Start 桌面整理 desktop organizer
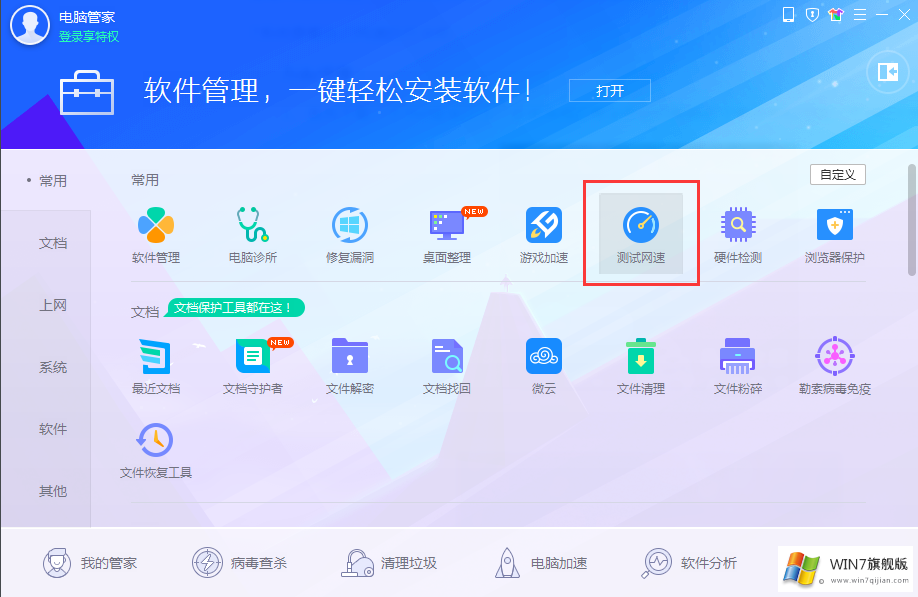The image size is (918, 597). coord(447,225)
